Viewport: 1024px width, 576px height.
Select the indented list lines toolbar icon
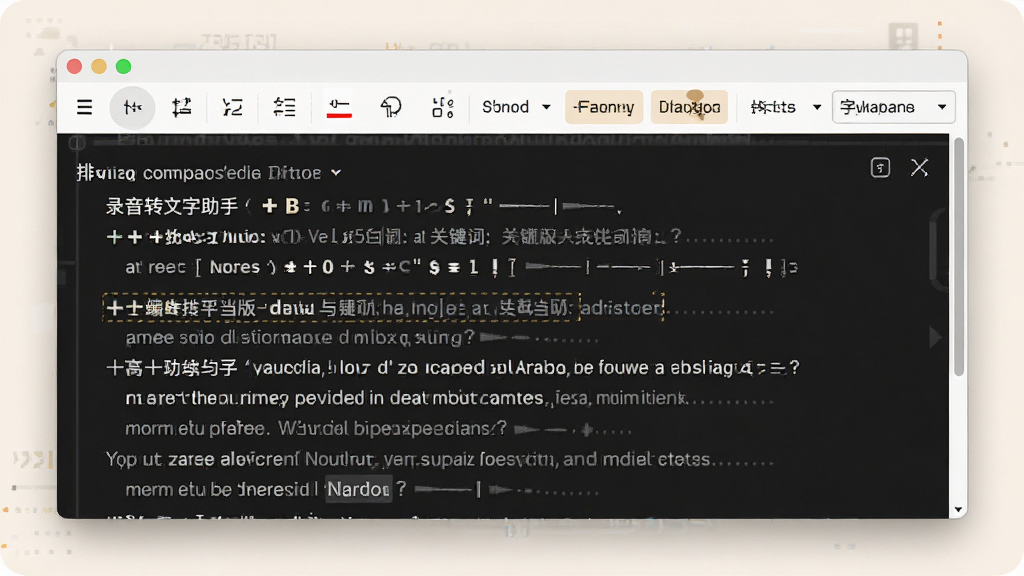click(284, 107)
